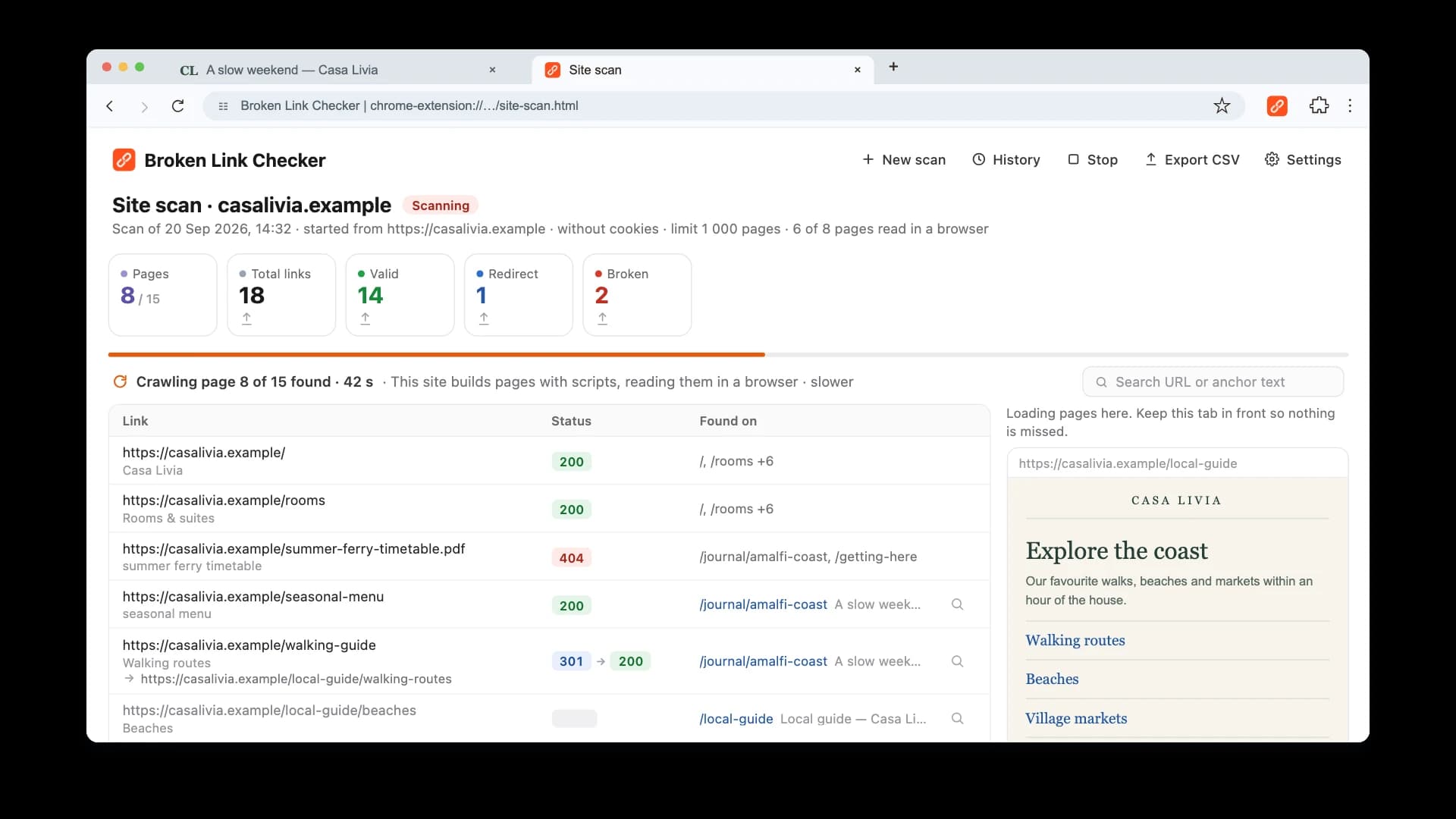Click the Search URL or anchor text field

(x=1213, y=382)
